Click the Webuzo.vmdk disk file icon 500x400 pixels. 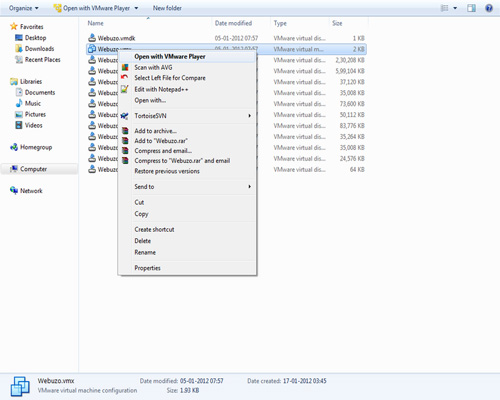point(92,38)
